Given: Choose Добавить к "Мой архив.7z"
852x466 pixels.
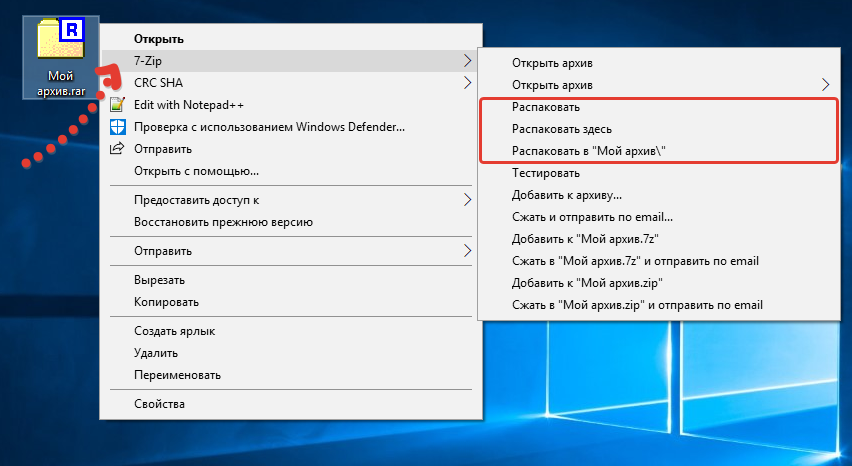Looking at the screenshot, I should [659, 239].
